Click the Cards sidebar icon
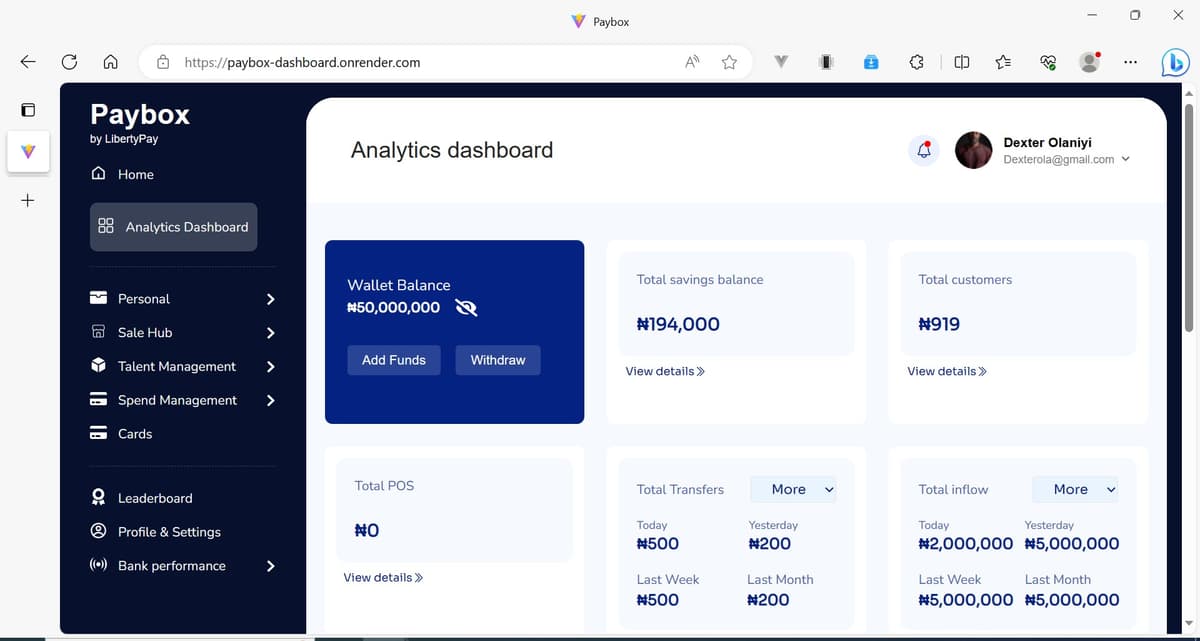The height and width of the screenshot is (641, 1200). click(100, 433)
